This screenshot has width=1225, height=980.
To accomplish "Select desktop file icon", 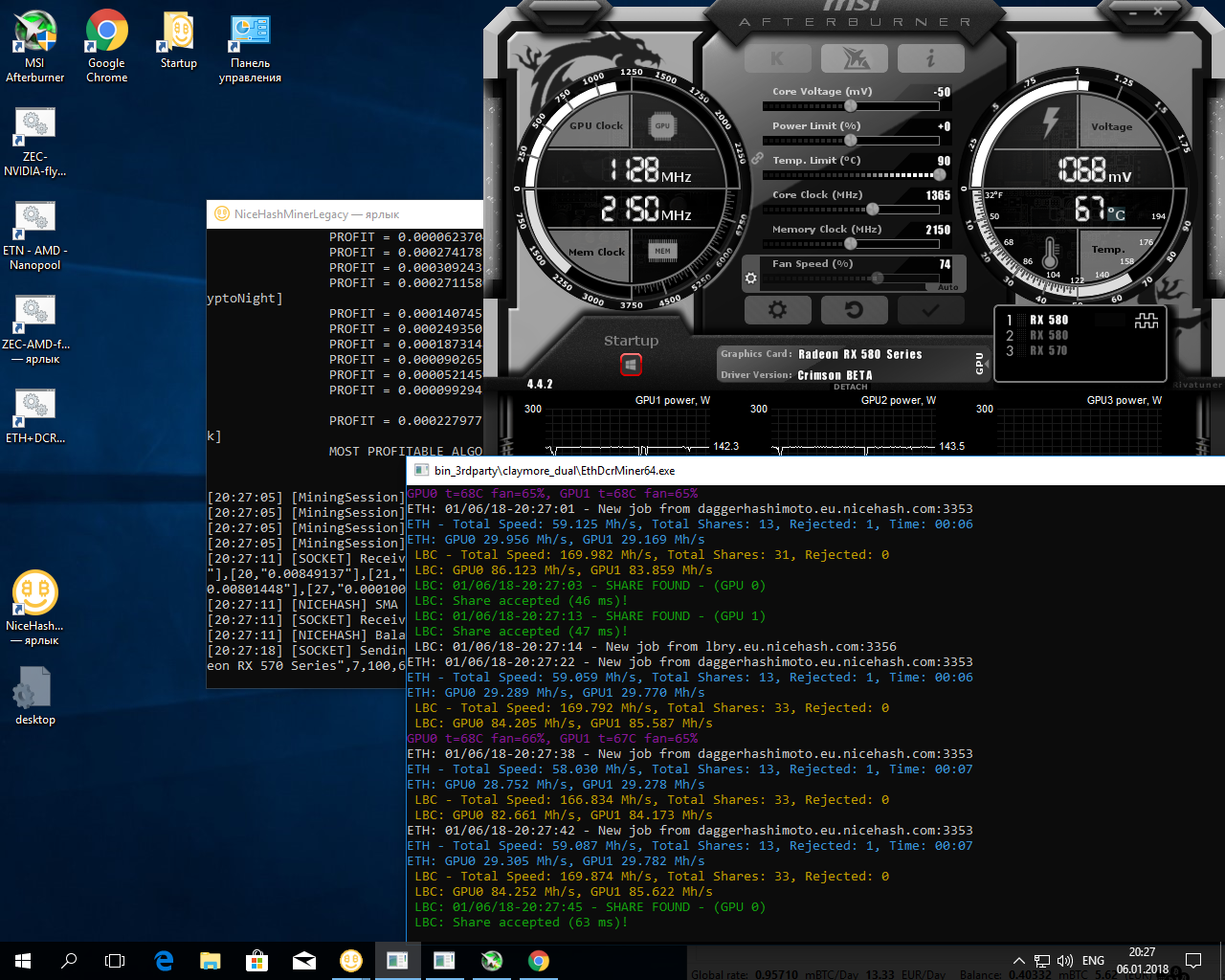I will (x=35, y=696).
